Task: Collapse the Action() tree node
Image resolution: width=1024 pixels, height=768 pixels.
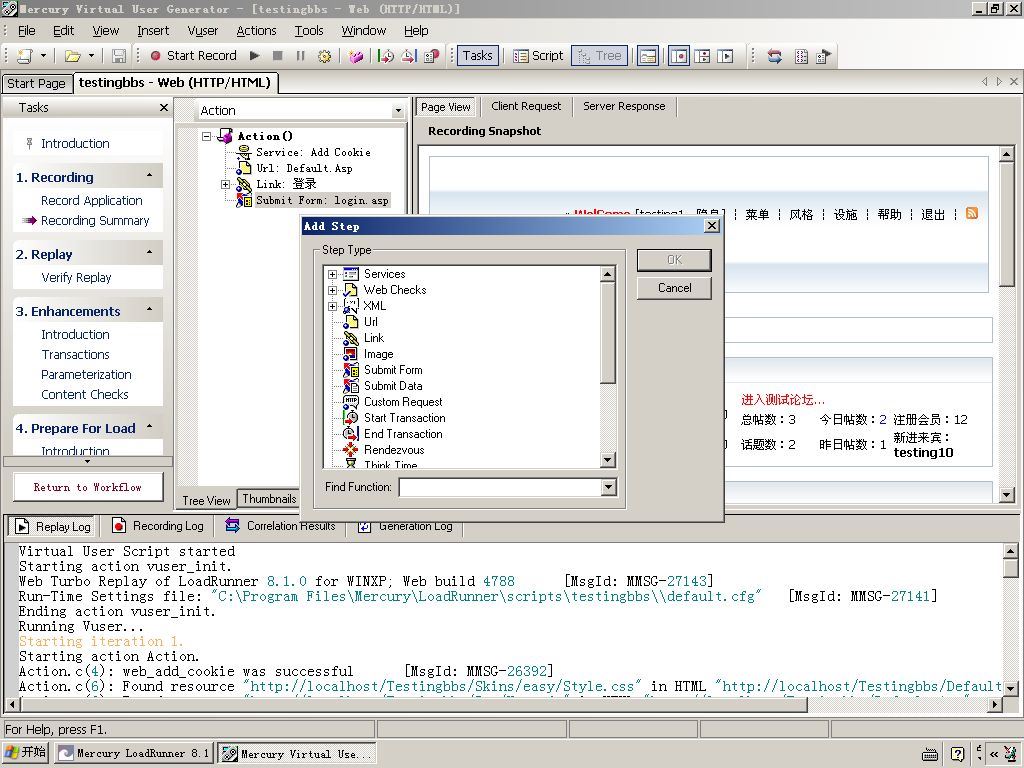Action: 206,136
